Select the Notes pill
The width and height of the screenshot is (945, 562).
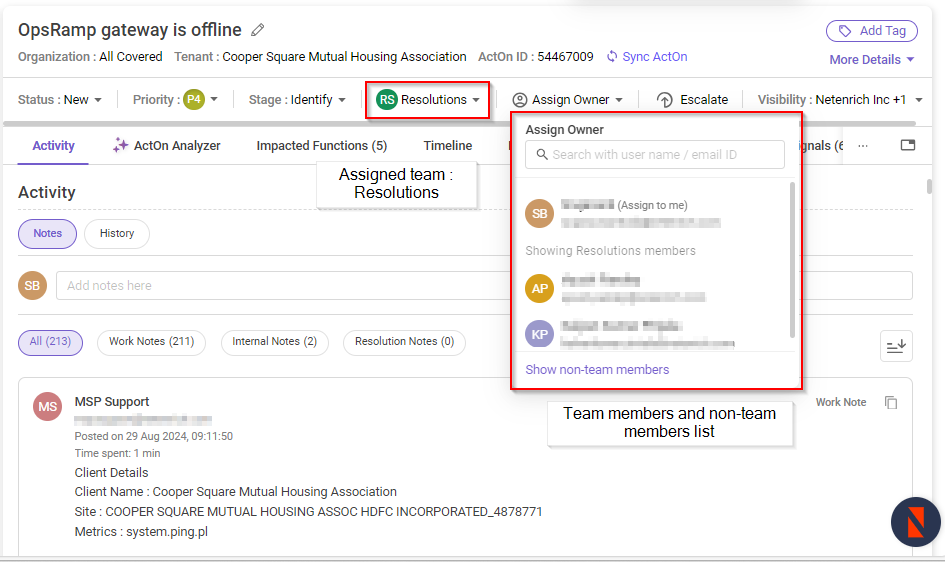[48, 234]
